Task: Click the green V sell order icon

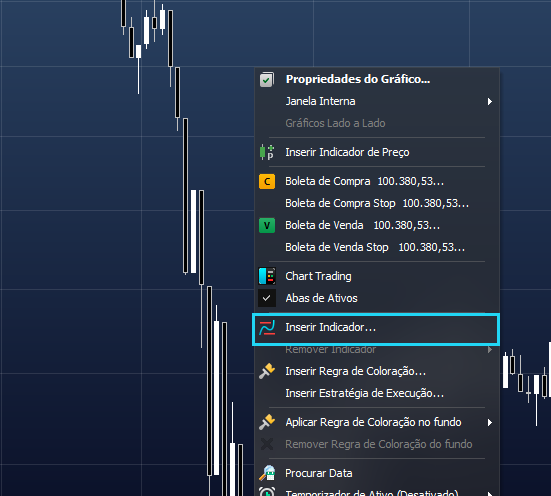Action: click(x=267, y=225)
